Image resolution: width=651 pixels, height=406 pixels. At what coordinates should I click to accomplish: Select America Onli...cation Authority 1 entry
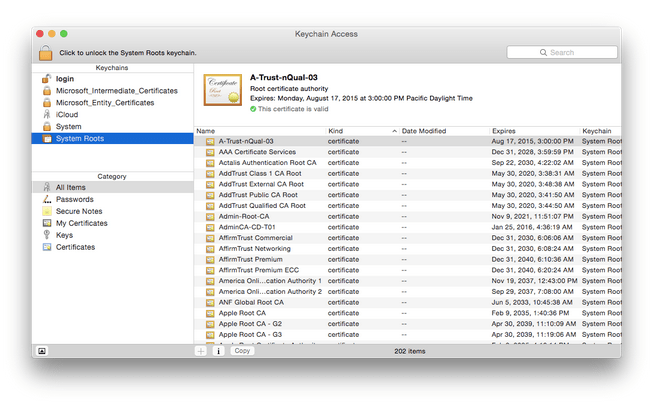pos(270,281)
